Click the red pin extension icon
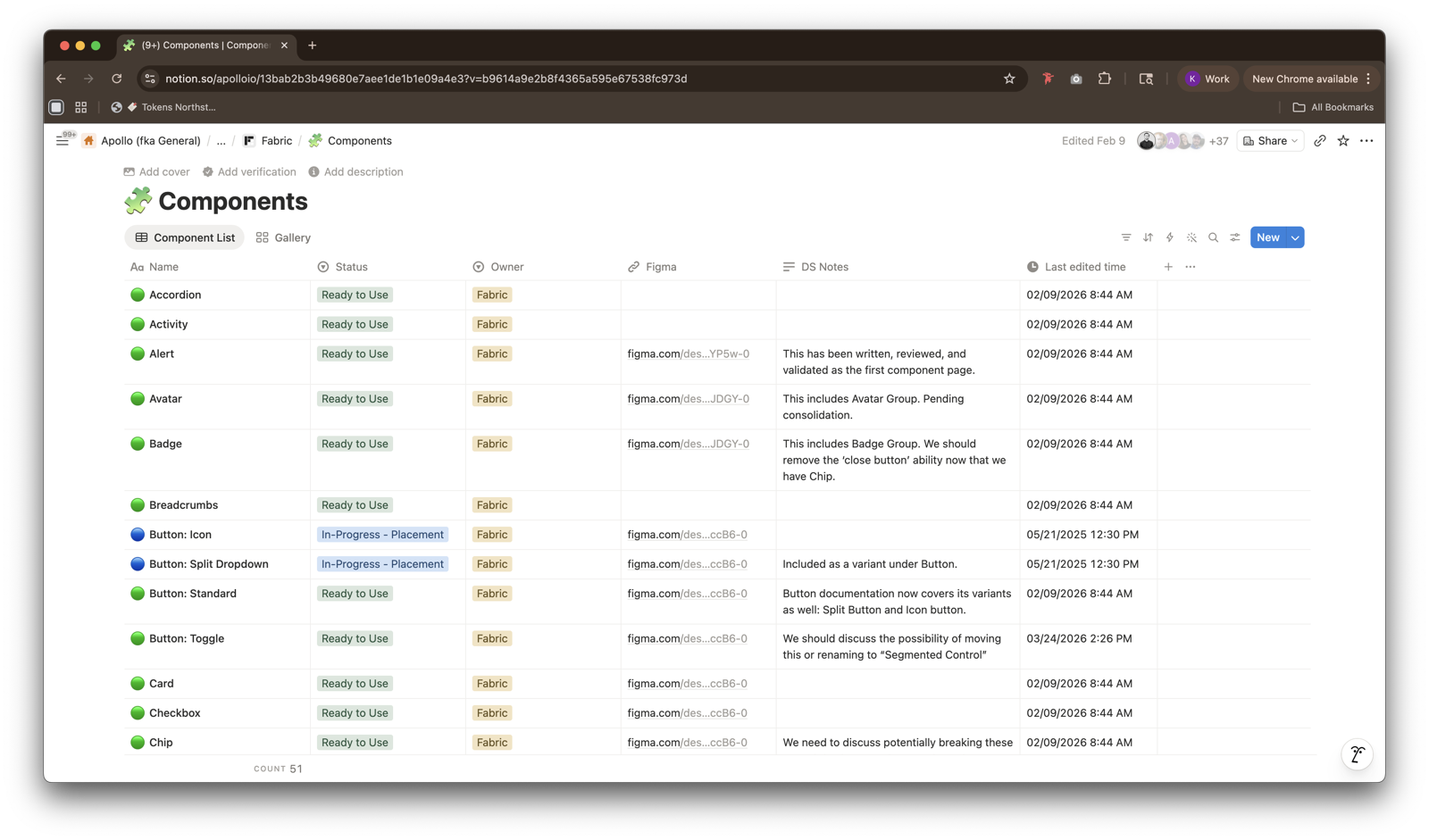The width and height of the screenshot is (1429, 840). pyautogui.click(x=1048, y=79)
